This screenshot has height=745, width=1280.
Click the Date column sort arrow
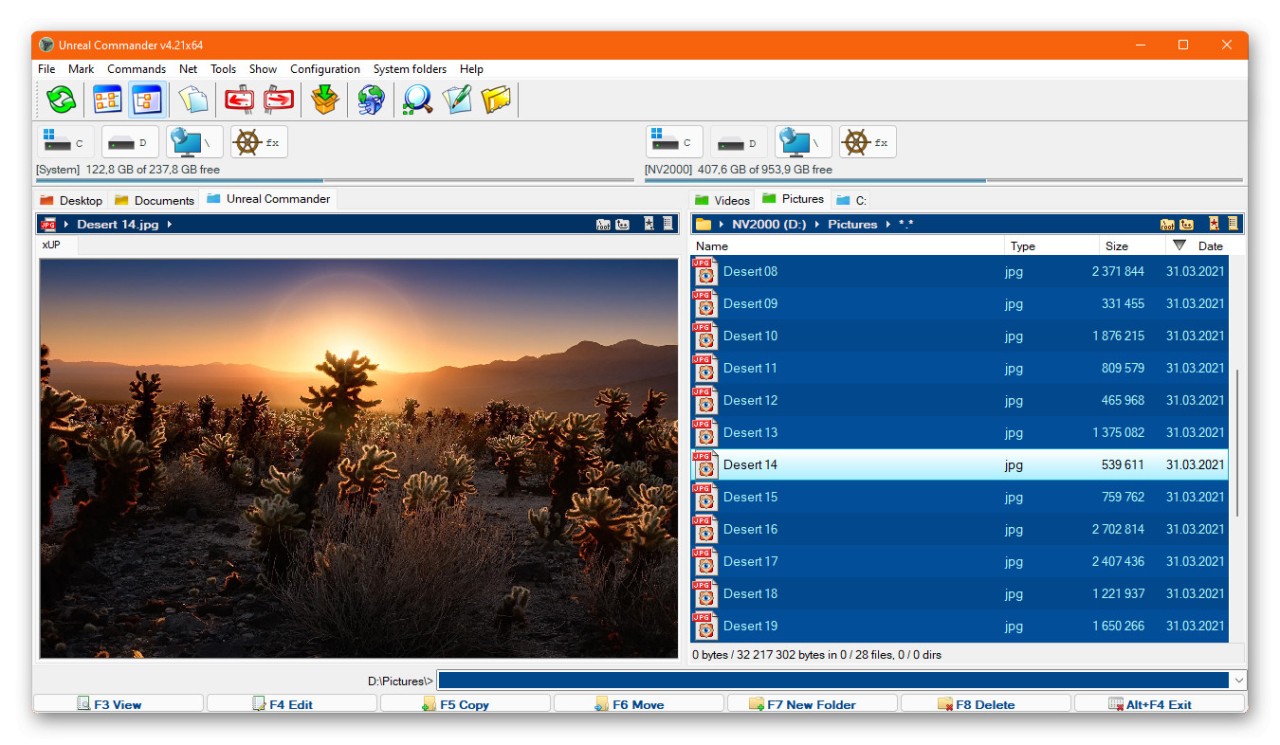click(x=1180, y=246)
